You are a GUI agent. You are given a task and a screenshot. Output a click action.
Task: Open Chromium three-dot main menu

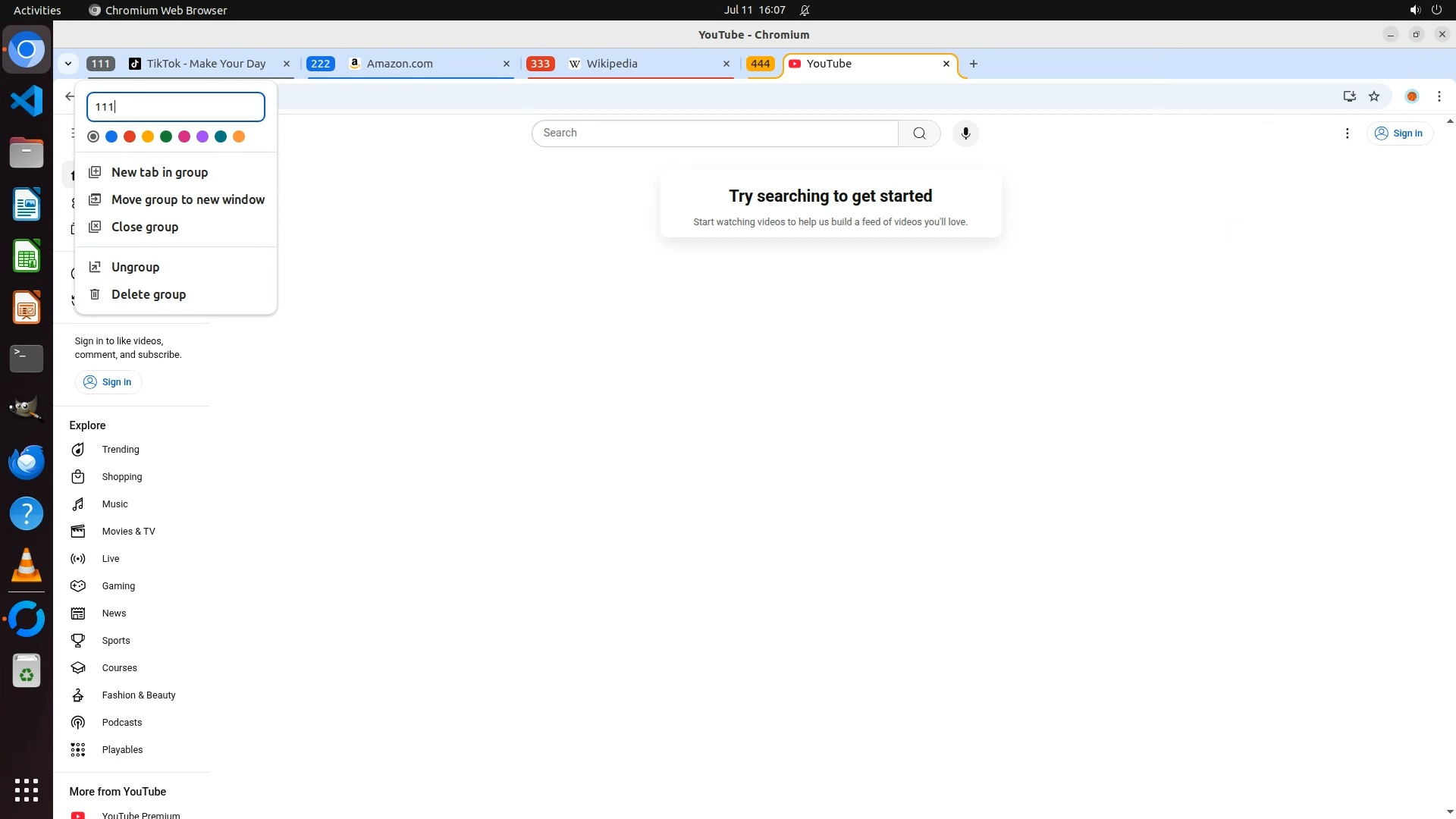click(x=1439, y=96)
